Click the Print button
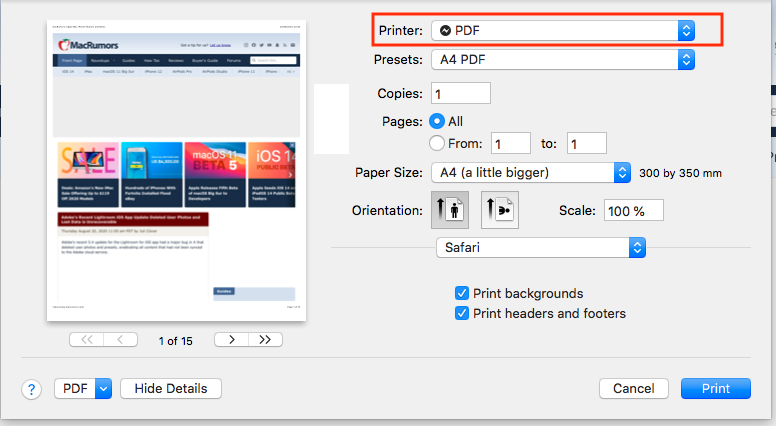 point(716,389)
